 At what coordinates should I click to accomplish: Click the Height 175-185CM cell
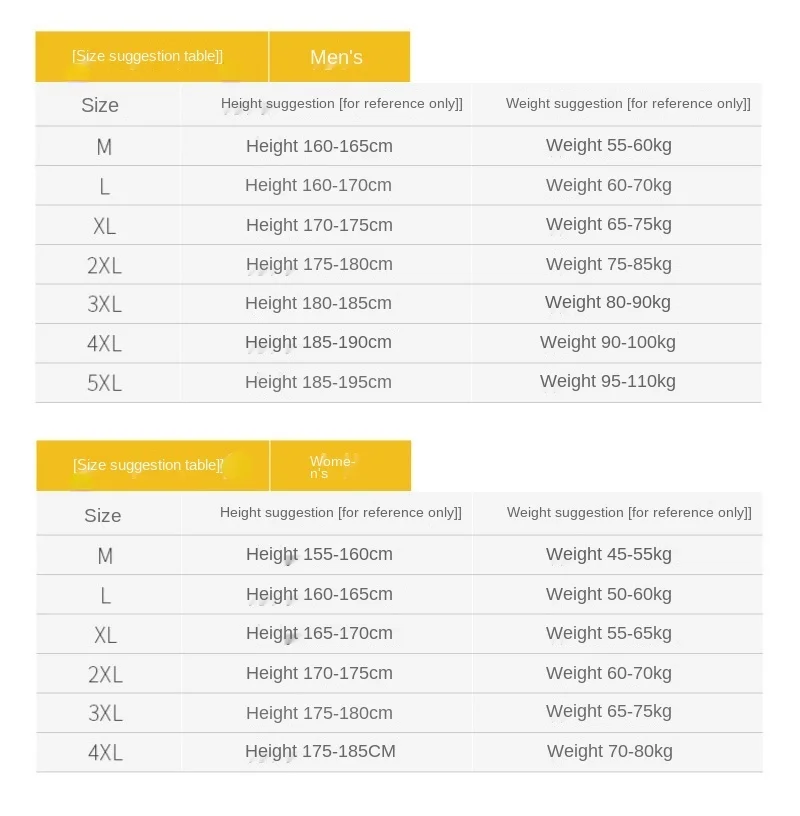pos(320,751)
